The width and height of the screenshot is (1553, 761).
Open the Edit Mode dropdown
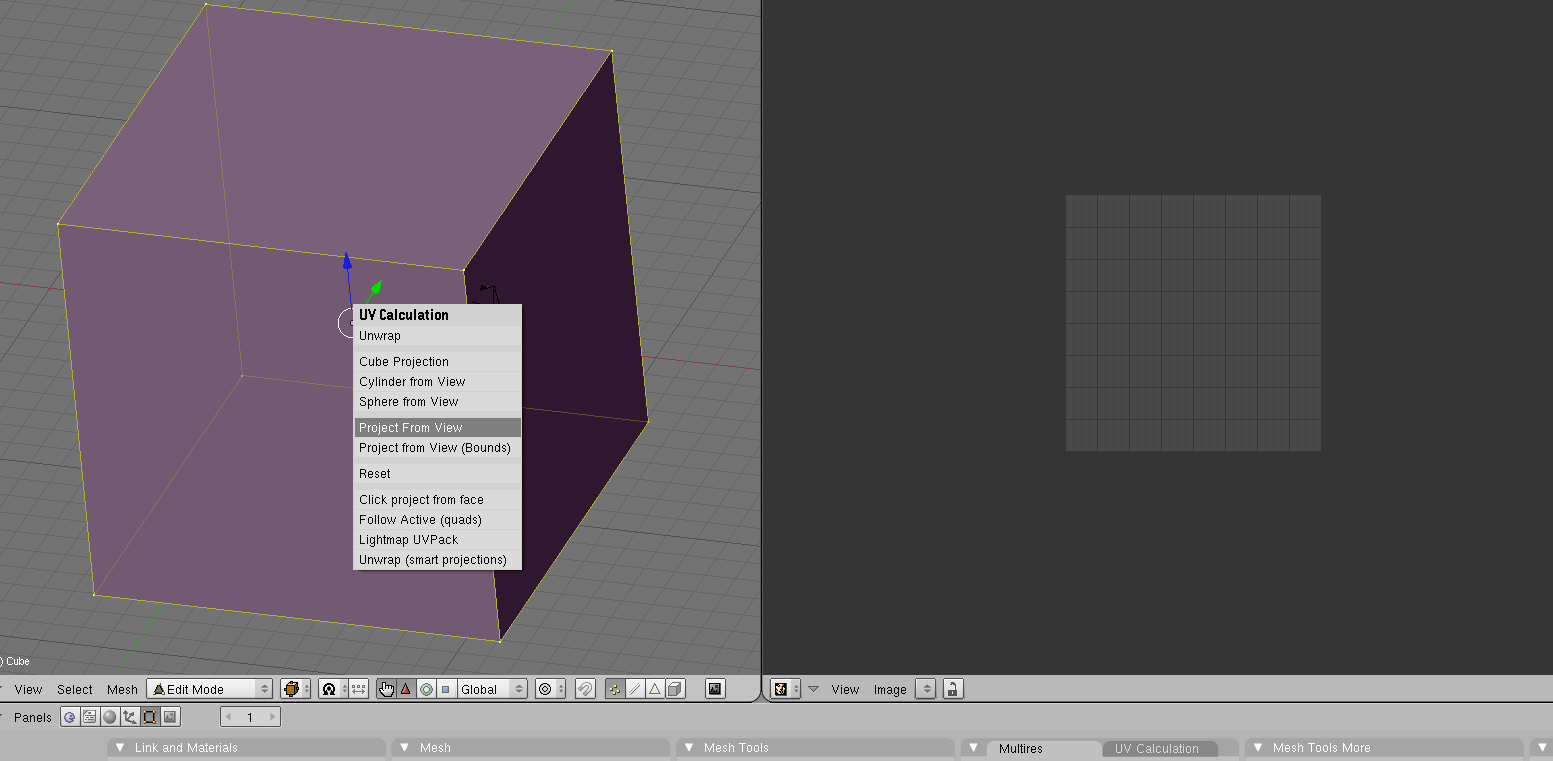[210, 689]
